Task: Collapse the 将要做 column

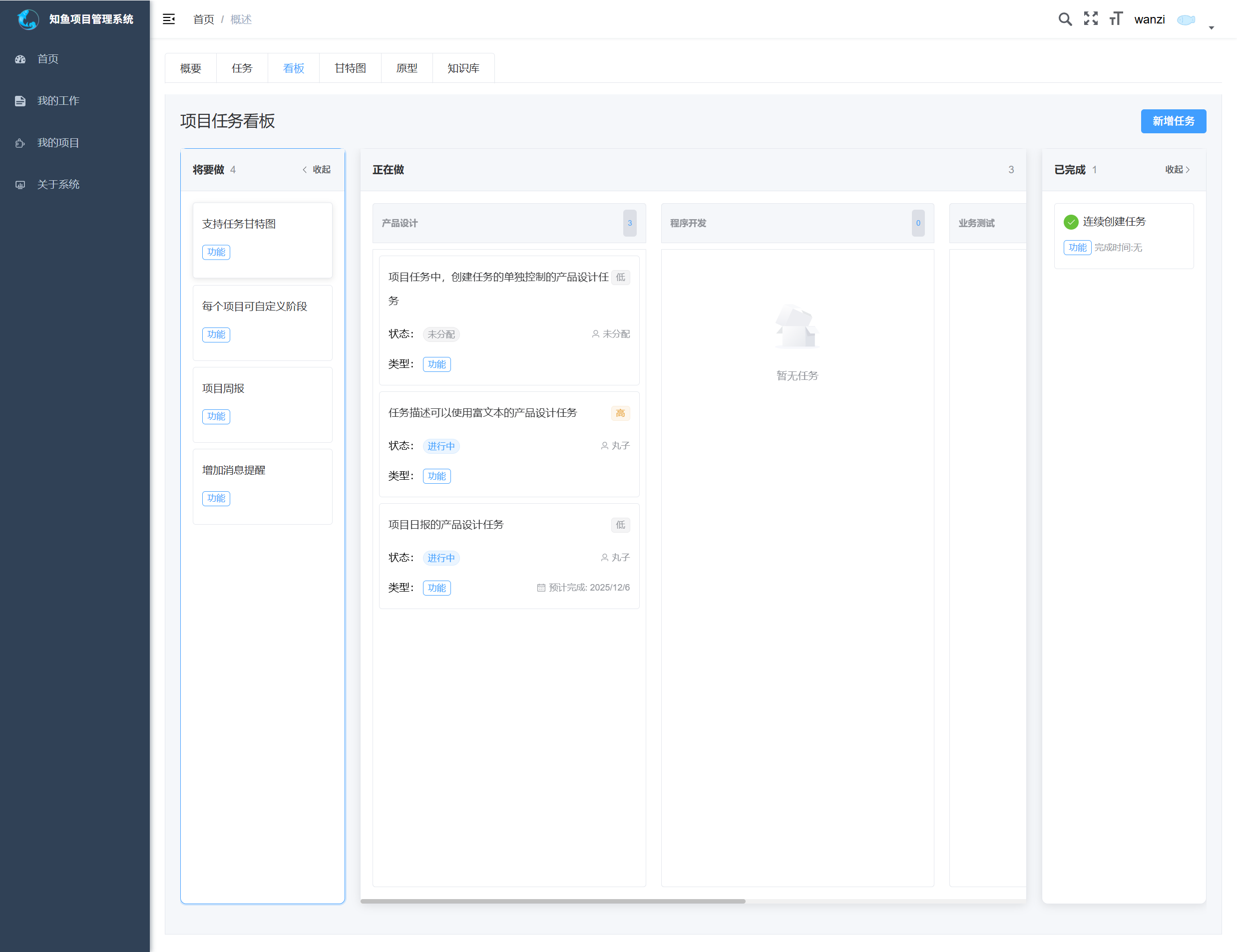Action: tap(317, 169)
